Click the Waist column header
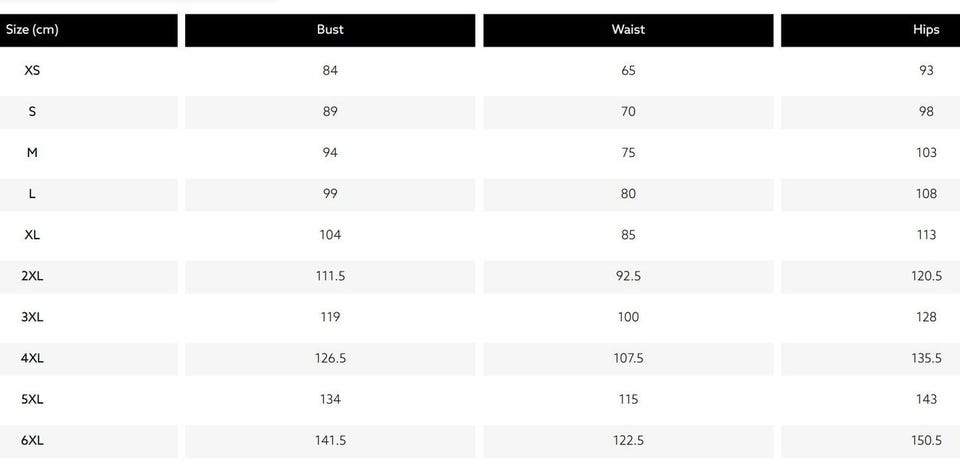 tap(628, 30)
